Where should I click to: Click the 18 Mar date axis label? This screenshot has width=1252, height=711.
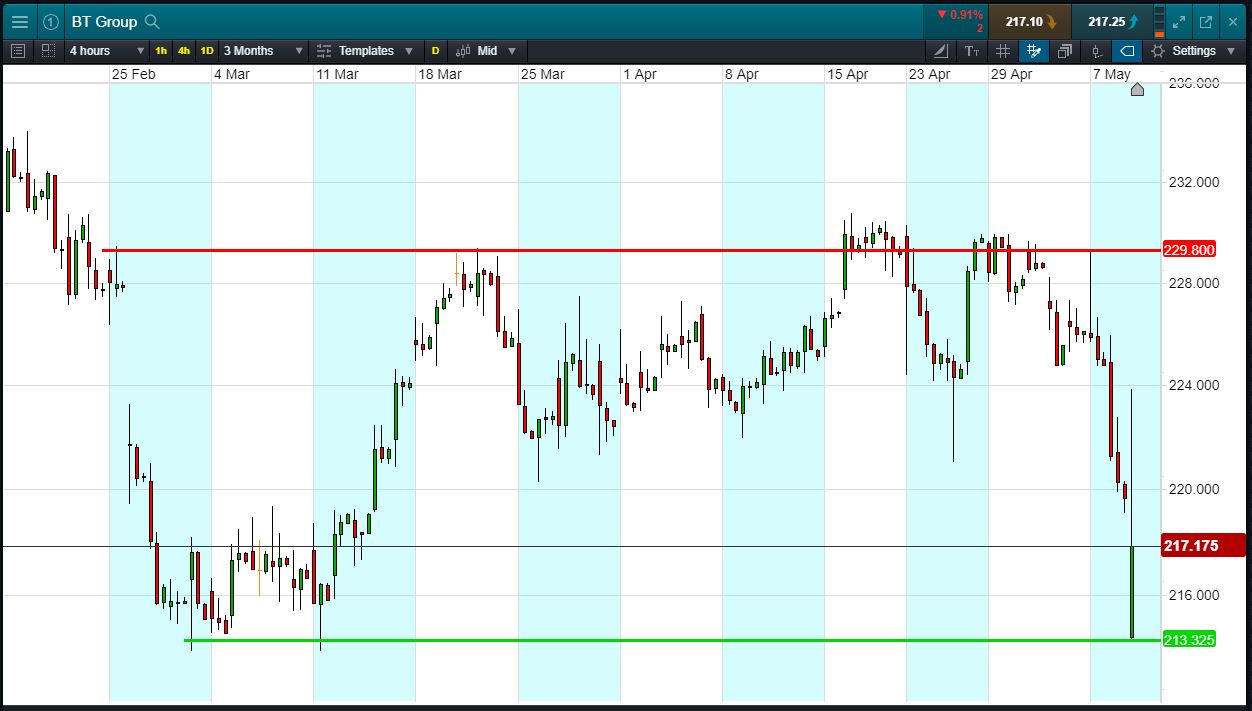(440, 74)
